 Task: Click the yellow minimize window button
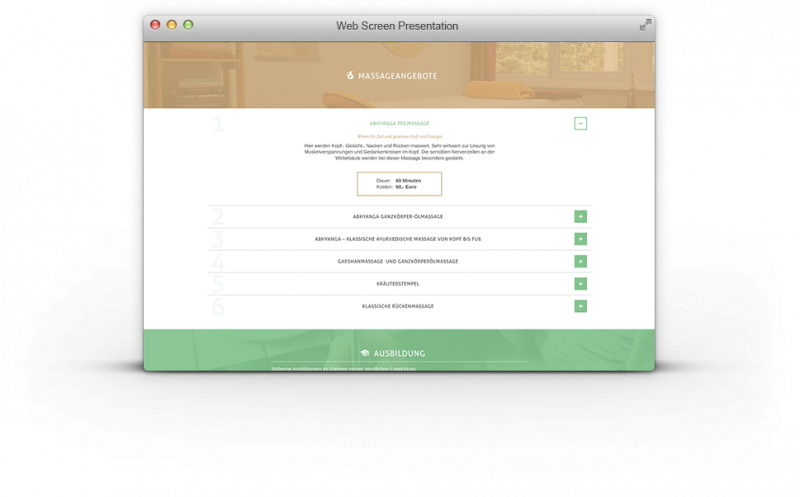pyautogui.click(x=172, y=24)
